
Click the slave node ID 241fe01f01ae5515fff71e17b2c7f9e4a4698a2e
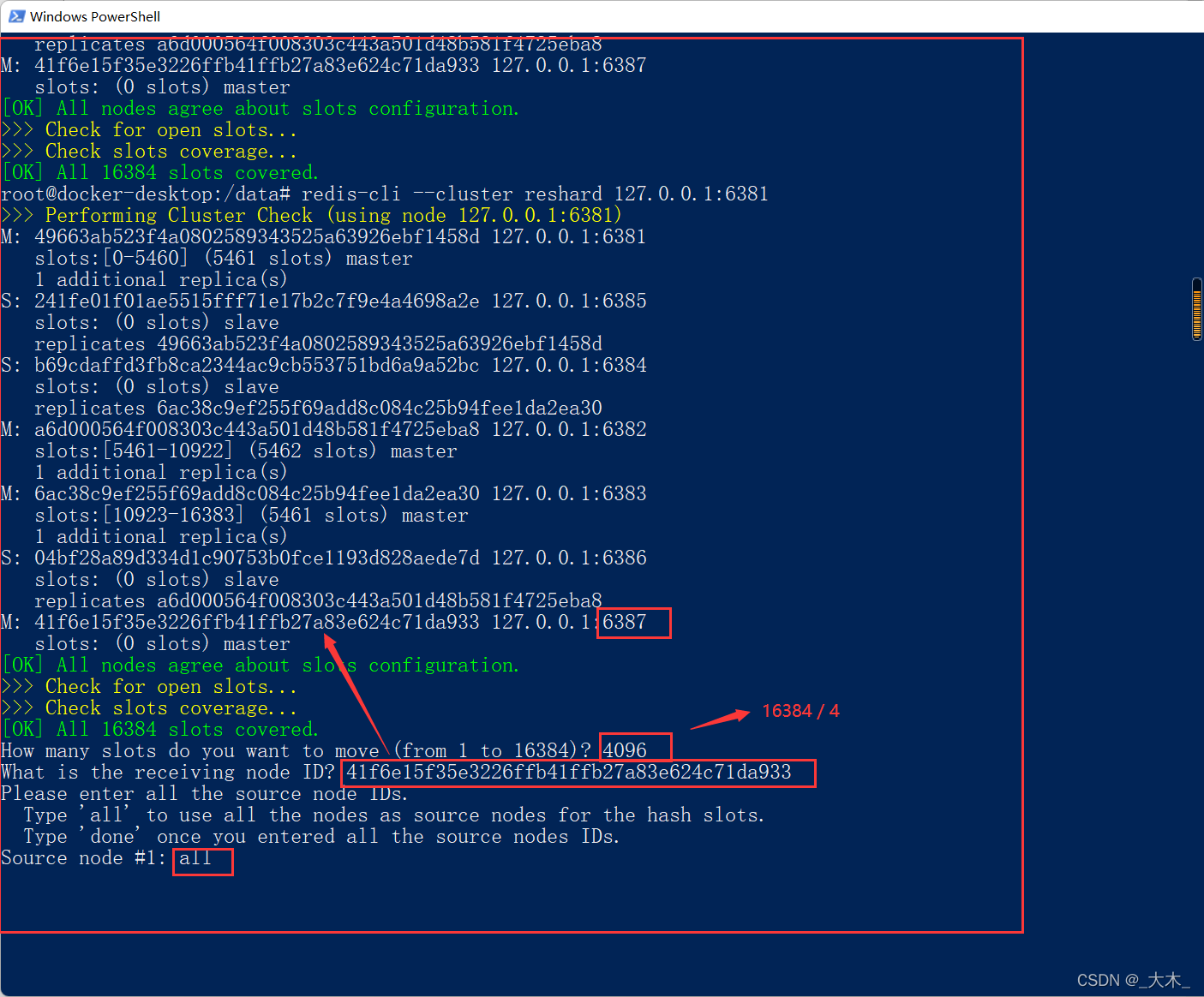click(257, 301)
